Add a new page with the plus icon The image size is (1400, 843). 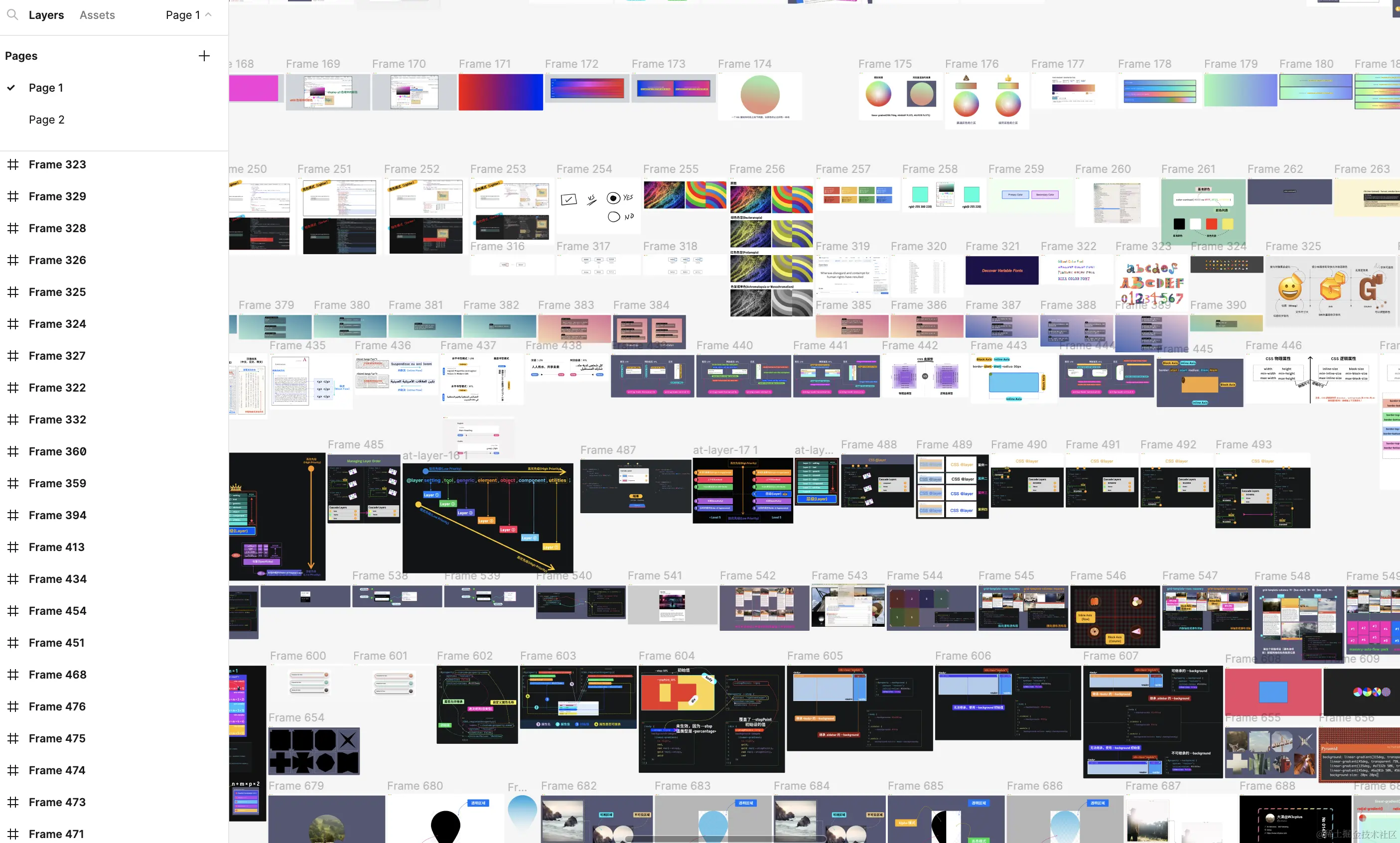pos(204,56)
